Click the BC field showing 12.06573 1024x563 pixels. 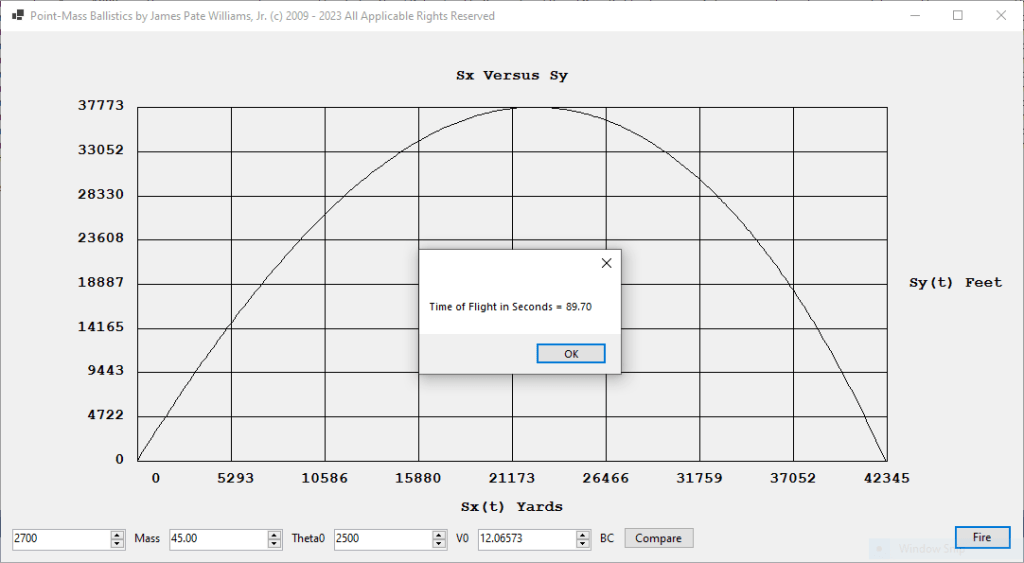click(526, 538)
